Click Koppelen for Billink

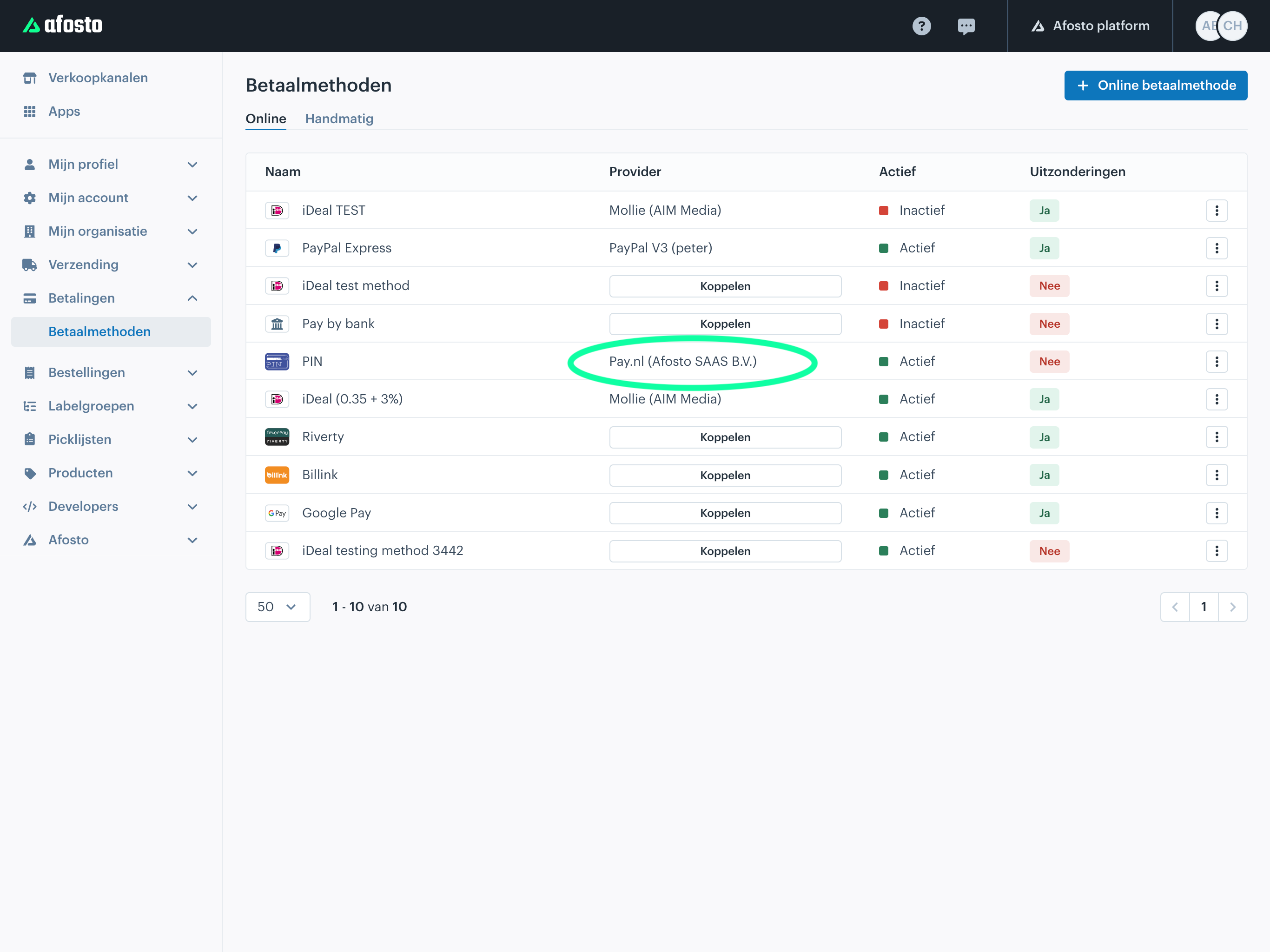[x=725, y=475]
